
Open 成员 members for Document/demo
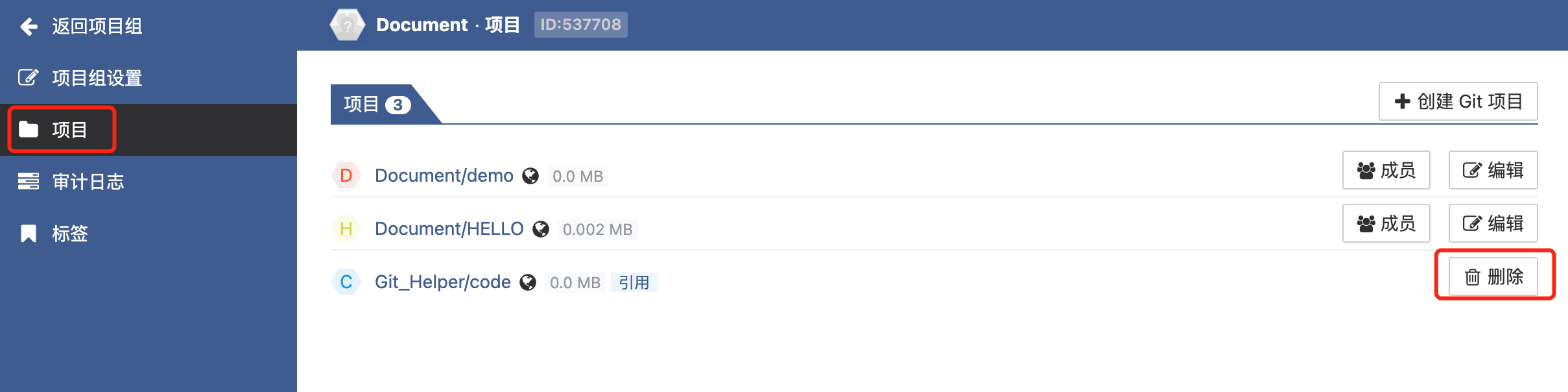click(1386, 171)
